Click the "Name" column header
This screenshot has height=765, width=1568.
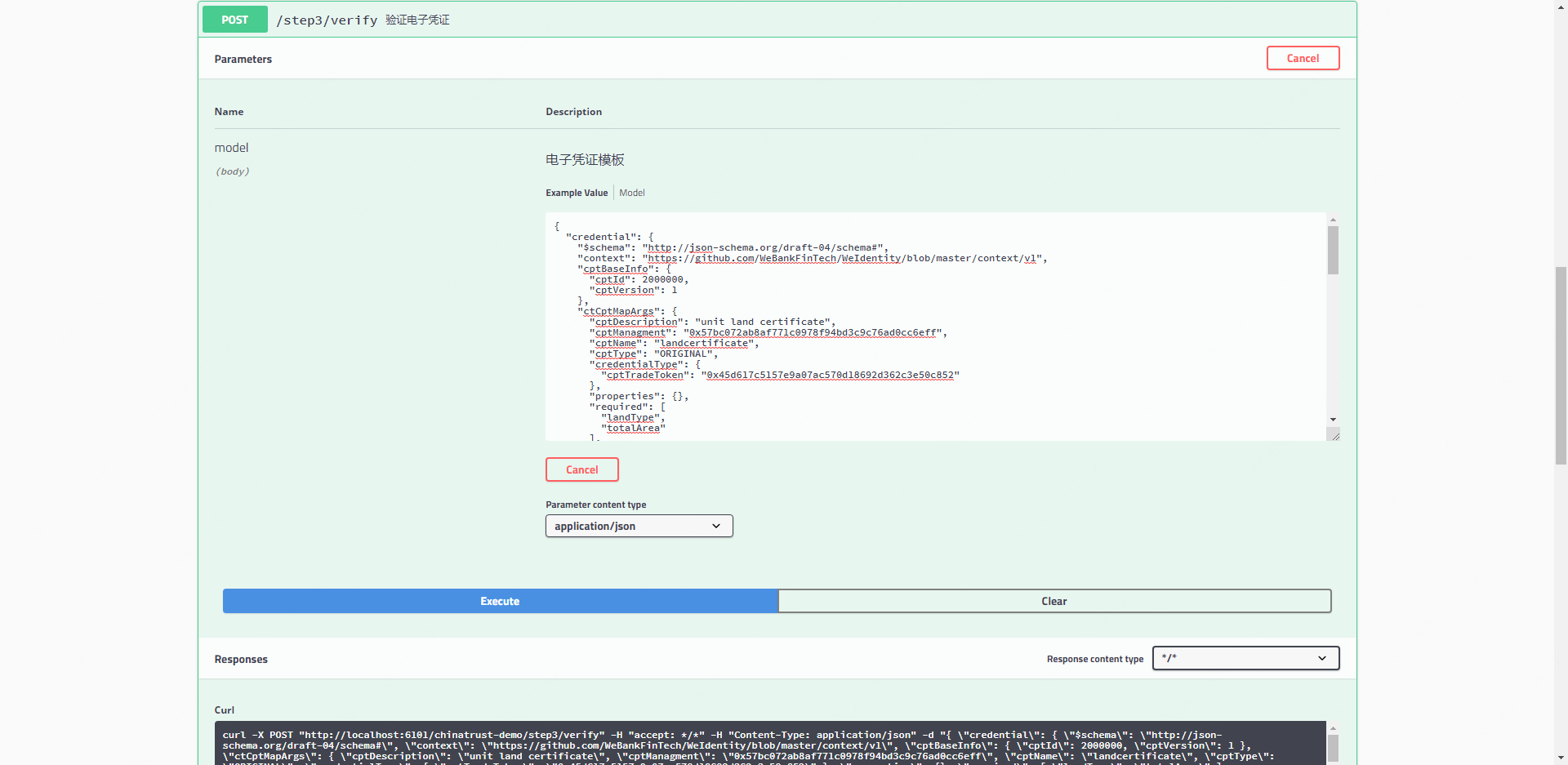pyautogui.click(x=229, y=112)
